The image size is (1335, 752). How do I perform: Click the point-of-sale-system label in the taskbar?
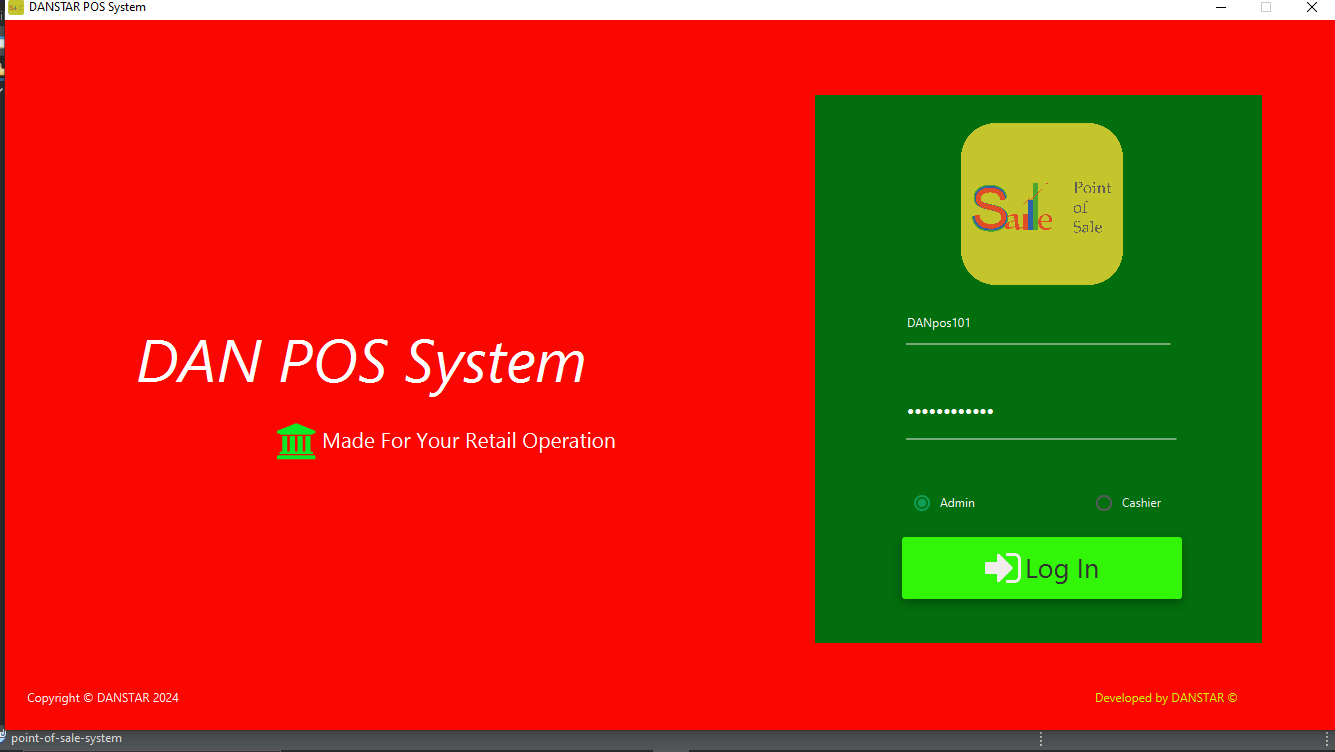coord(65,738)
